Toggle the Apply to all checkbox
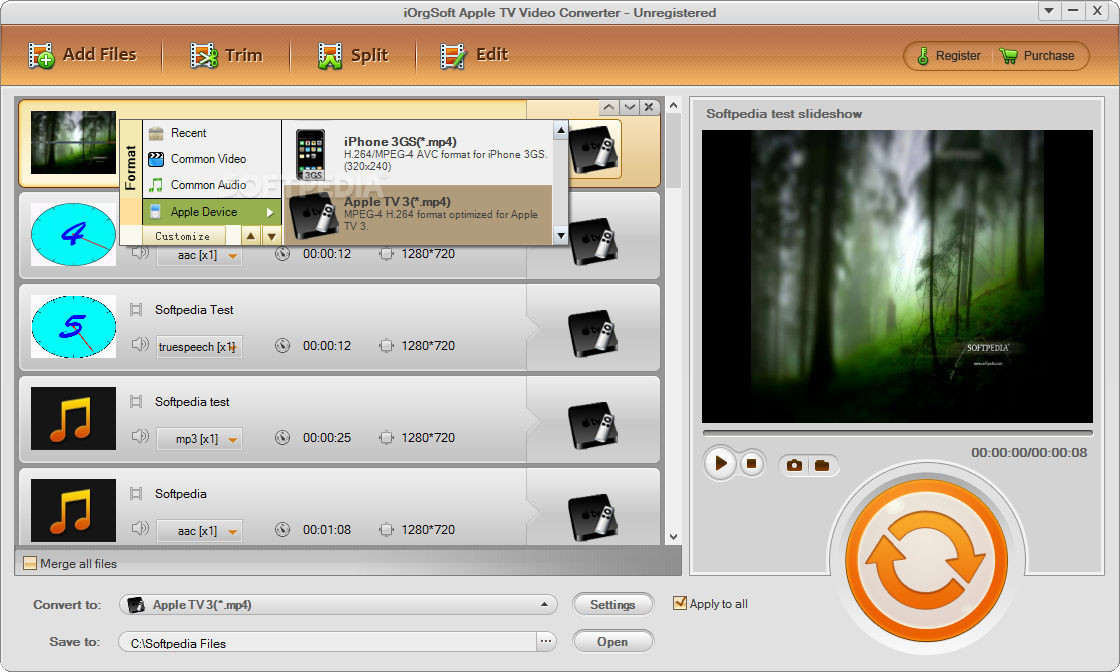This screenshot has width=1120, height=672. tap(680, 603)
